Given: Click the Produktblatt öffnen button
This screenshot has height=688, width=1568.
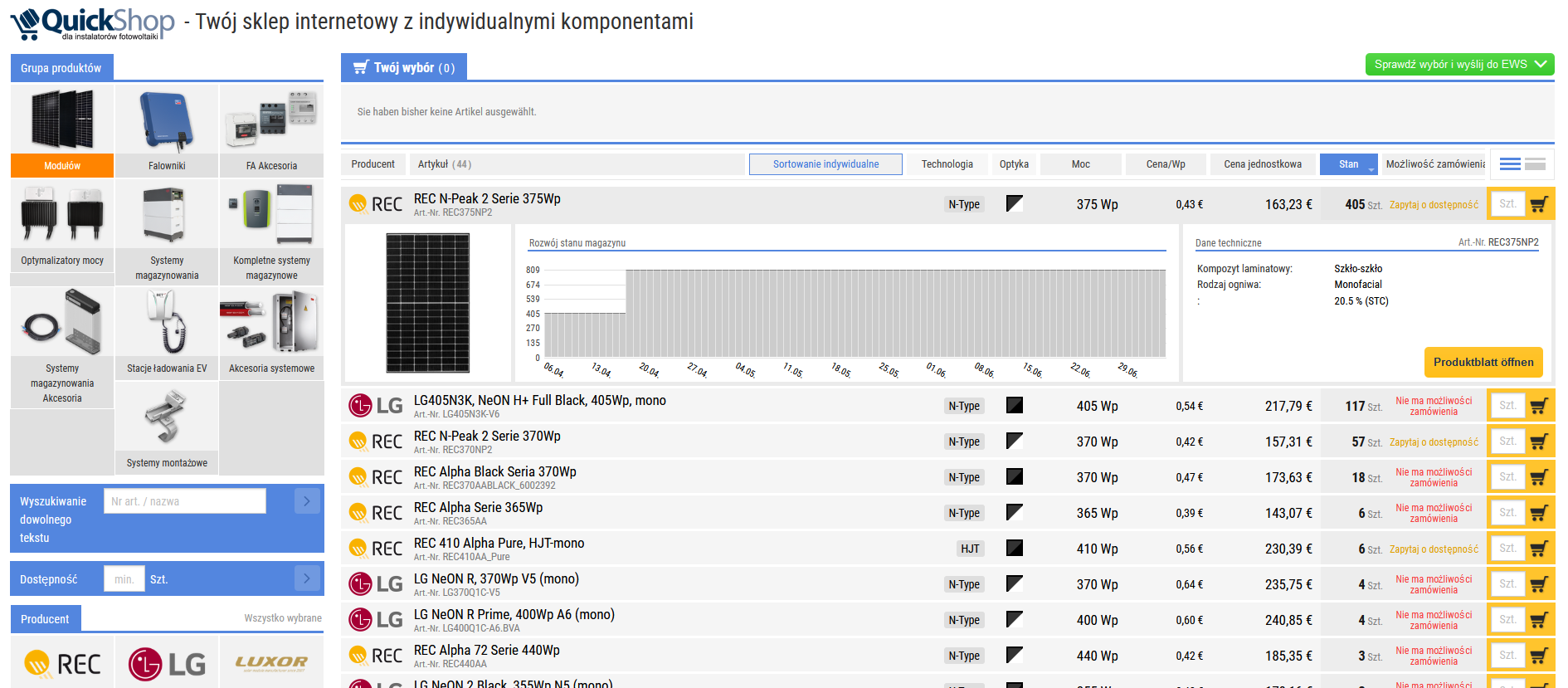Looking at the screenshot, I should coord(1483,363).
